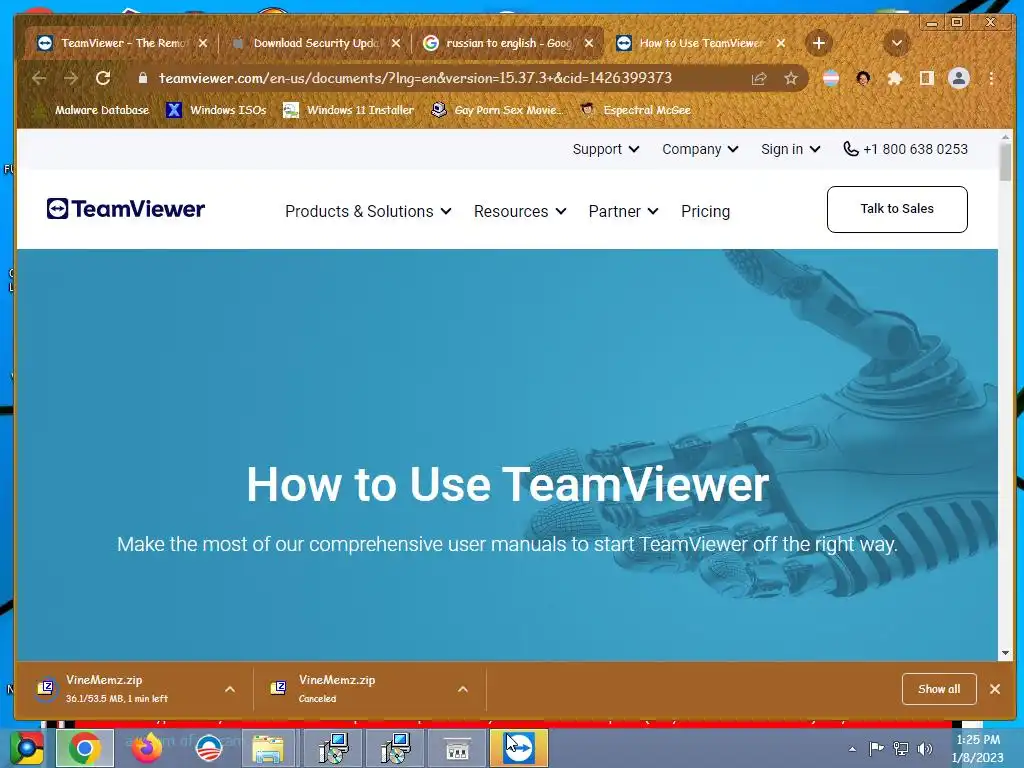This screenshot has width=1024, height=768.
Task: Open the Sign in dropdown
Action: 790,149
